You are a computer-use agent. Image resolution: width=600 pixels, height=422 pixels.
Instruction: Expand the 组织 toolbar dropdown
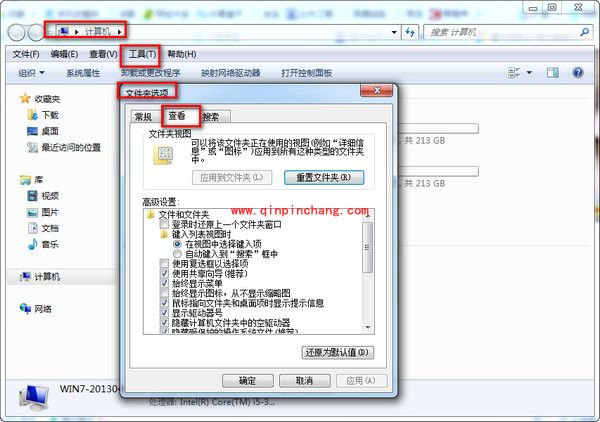coord(32,73)
